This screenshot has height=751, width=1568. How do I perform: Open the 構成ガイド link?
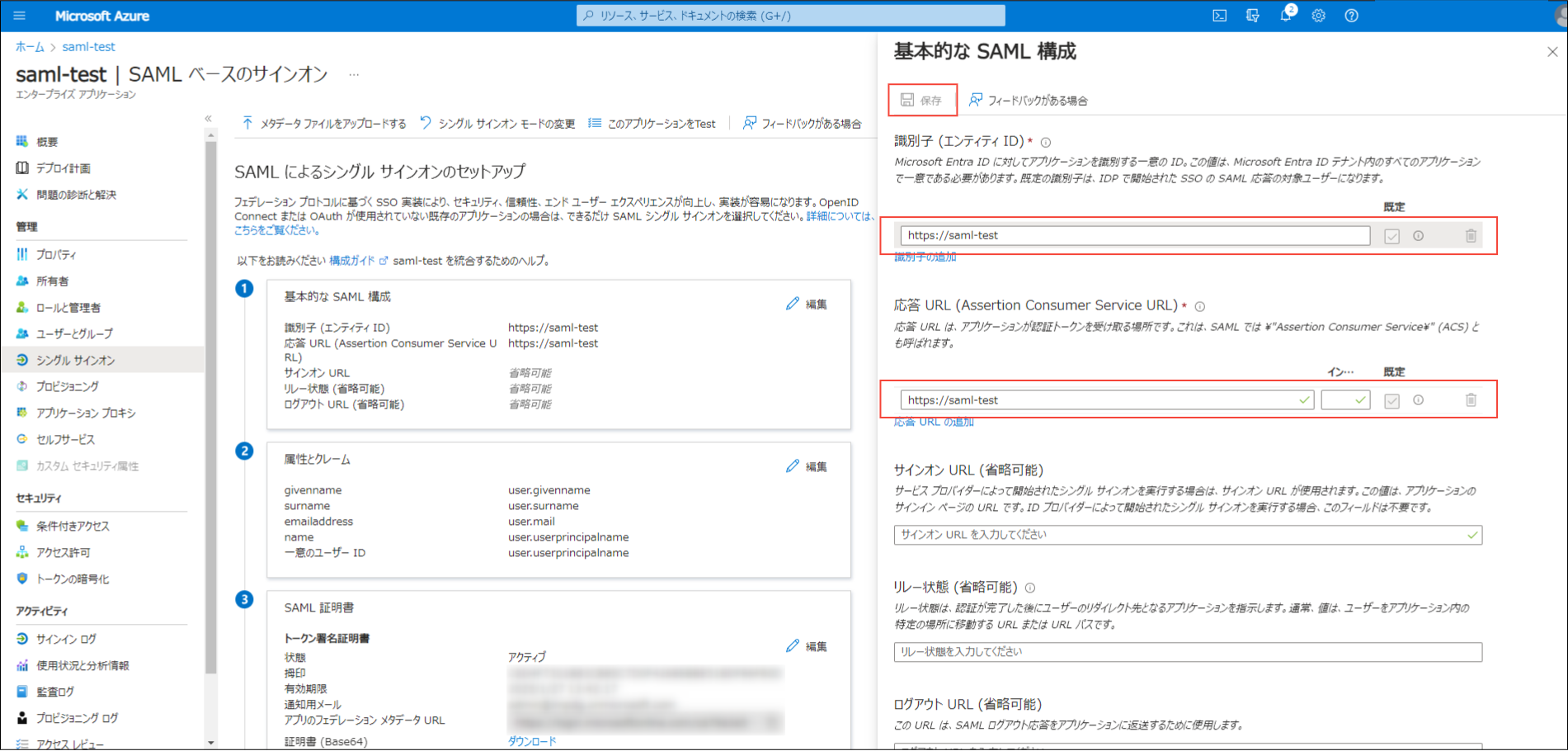tap(358, 261)
